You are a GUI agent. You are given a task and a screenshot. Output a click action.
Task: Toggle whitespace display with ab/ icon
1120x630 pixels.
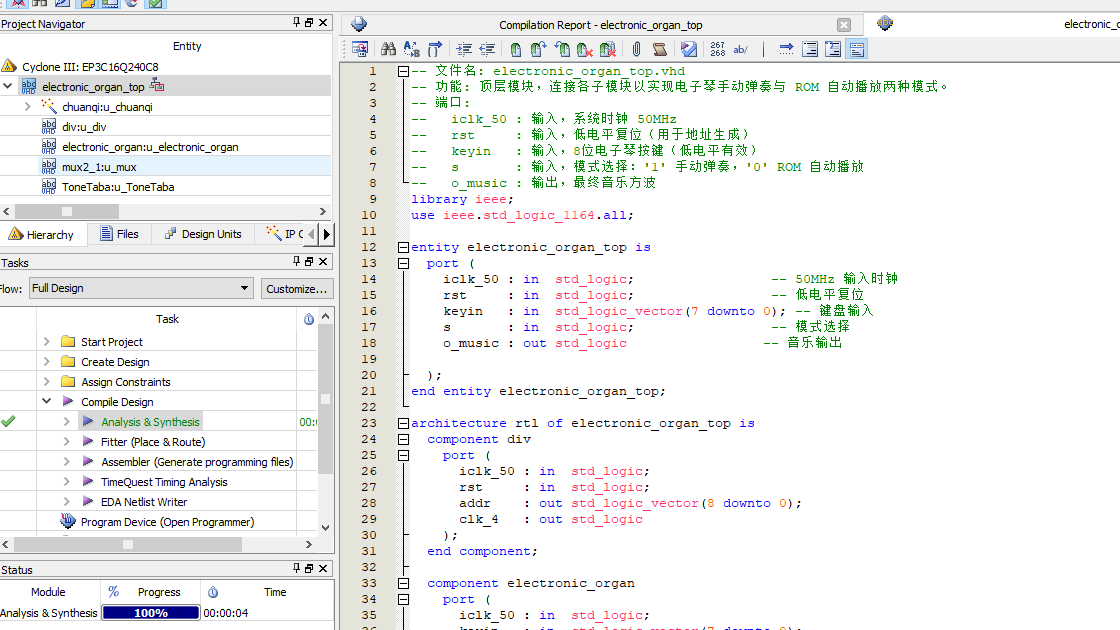[x=741, y=49]
